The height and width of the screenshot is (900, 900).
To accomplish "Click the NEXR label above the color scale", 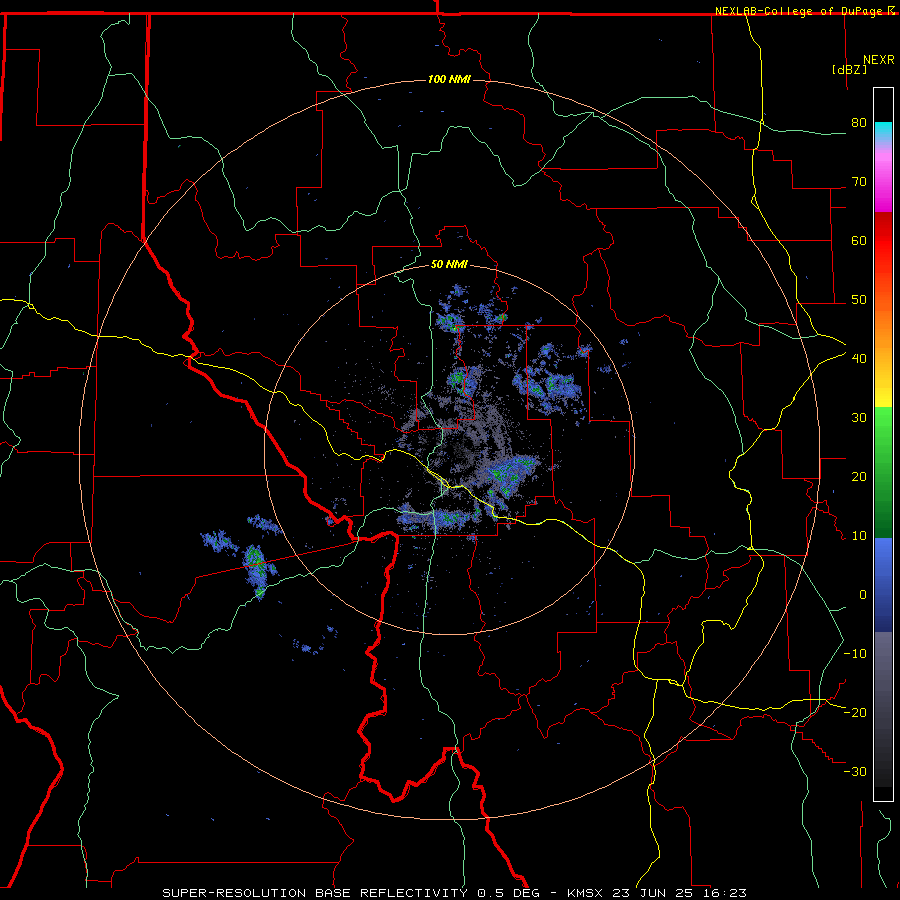I will (879, 60).
